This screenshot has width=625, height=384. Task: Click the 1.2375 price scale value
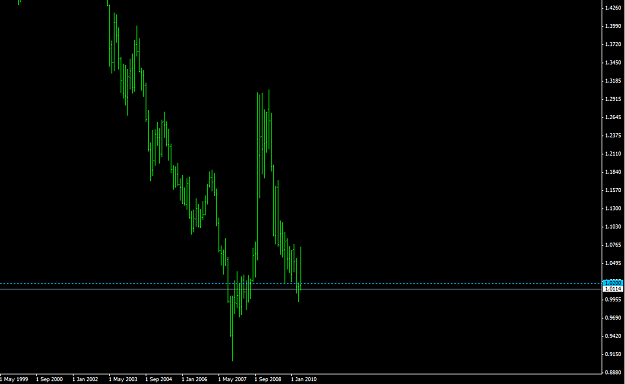[x=613, y=136]
